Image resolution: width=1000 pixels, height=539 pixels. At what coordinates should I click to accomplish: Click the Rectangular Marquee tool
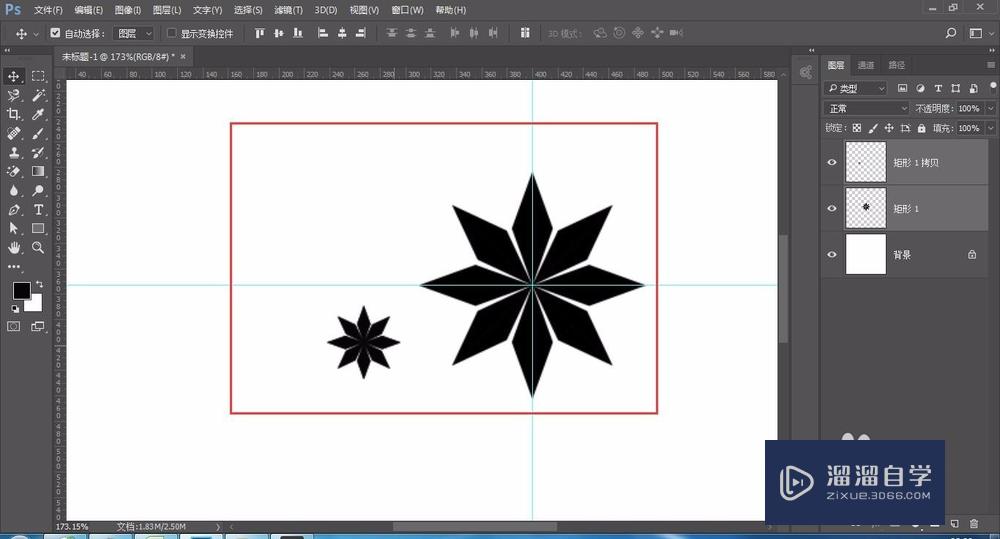click(39, 76)
